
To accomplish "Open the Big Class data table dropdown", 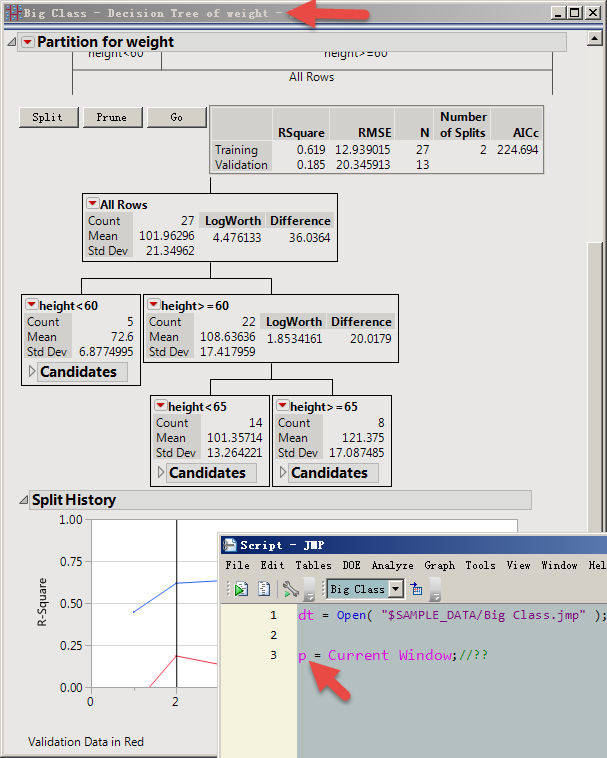I will coord(396,589).
